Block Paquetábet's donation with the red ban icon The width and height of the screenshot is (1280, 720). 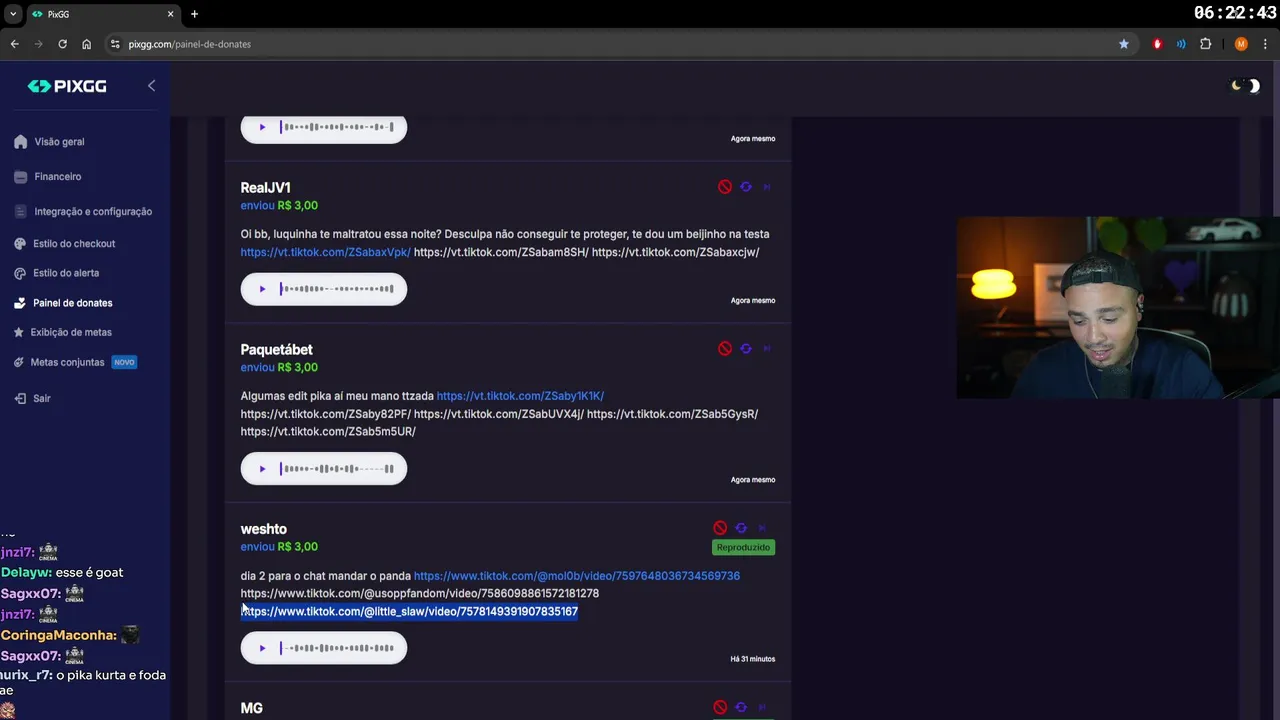coord(725,349)
